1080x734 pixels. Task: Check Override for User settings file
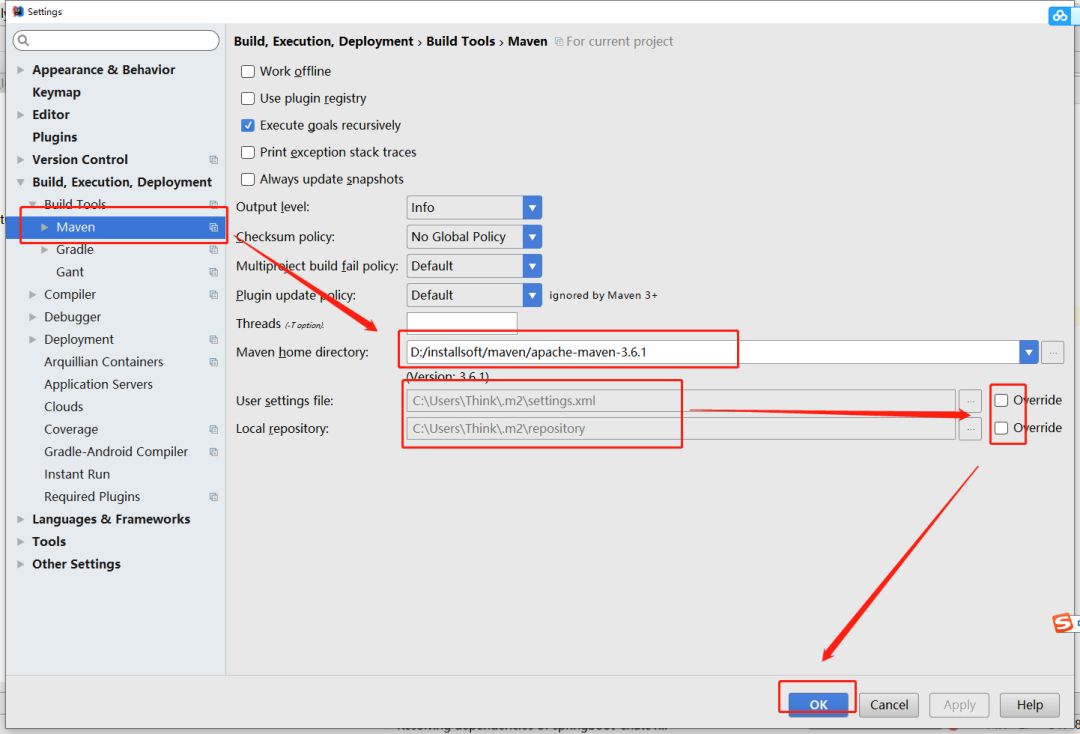click(1001, 401)
